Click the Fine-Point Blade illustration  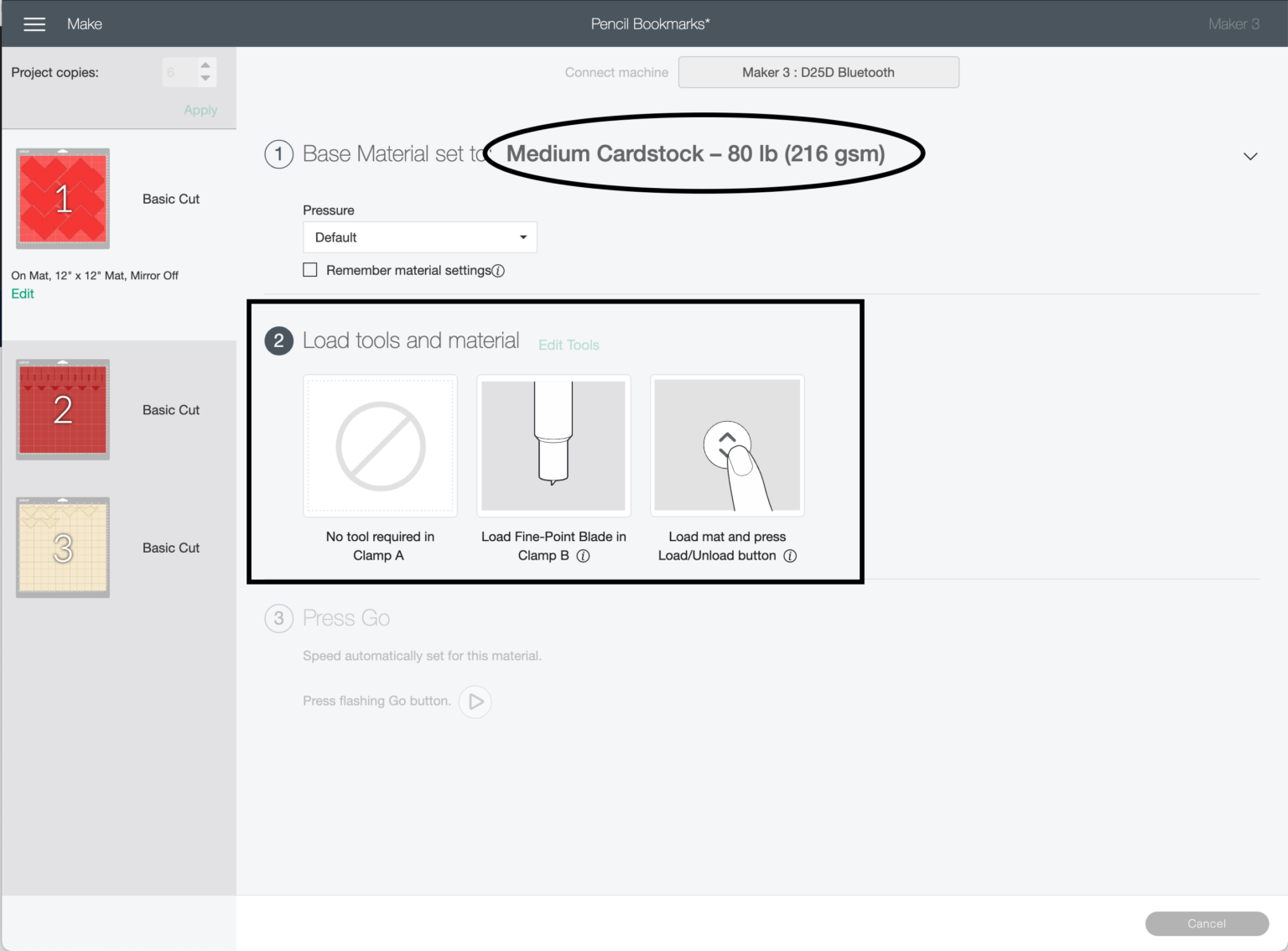[553, 445]
